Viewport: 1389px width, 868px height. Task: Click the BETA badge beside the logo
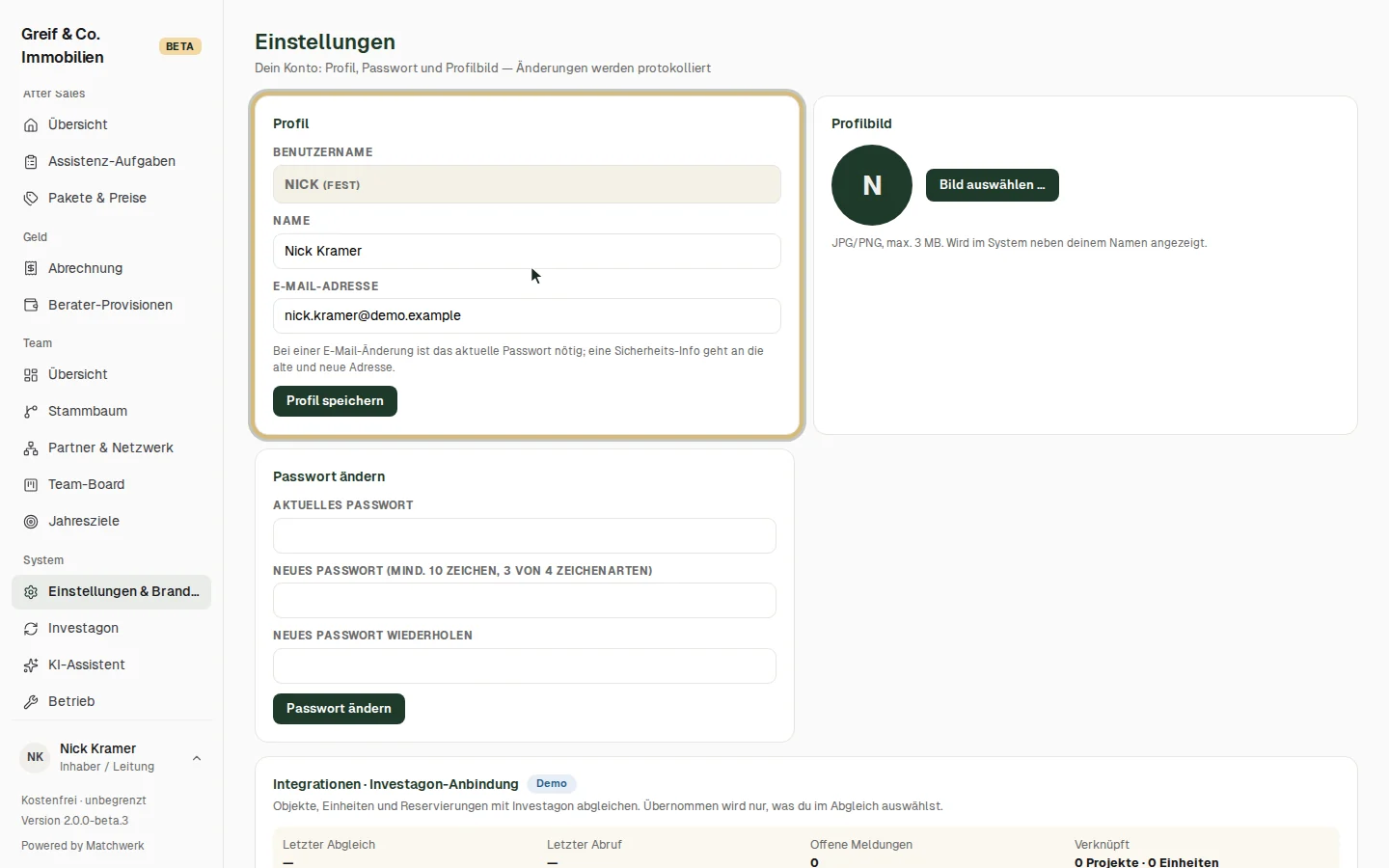[x=179, y=46]
